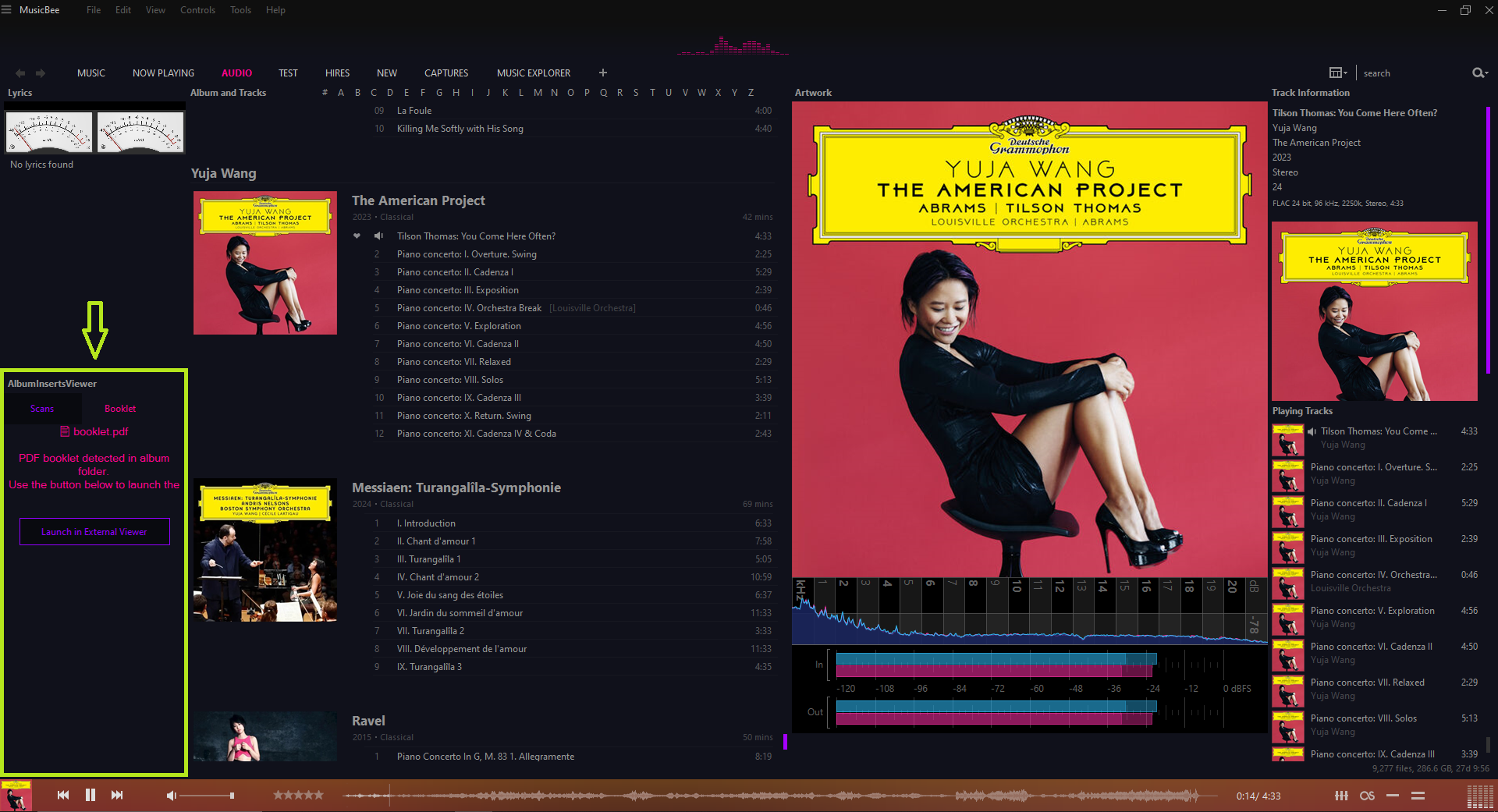Select the Ravel album cover thumbnail
The image size is (1498, 812).
point(265,736)
